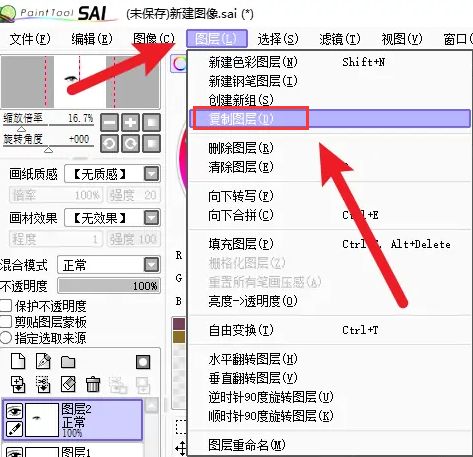
Task: Choose 向下合拼(C) menu entry
Action: coord(330,215)
